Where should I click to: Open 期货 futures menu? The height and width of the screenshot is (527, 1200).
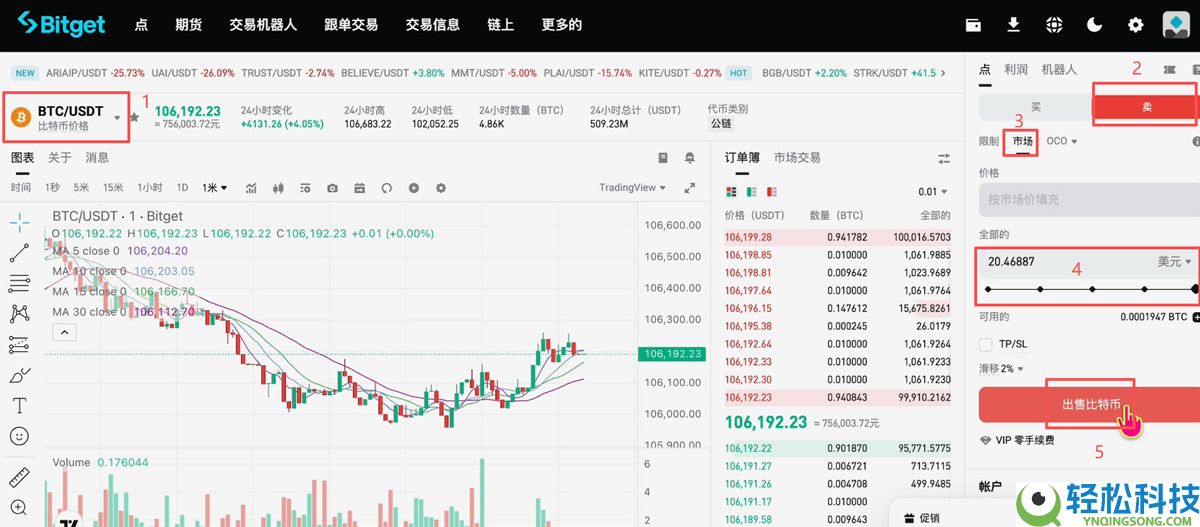click(188, 25)
